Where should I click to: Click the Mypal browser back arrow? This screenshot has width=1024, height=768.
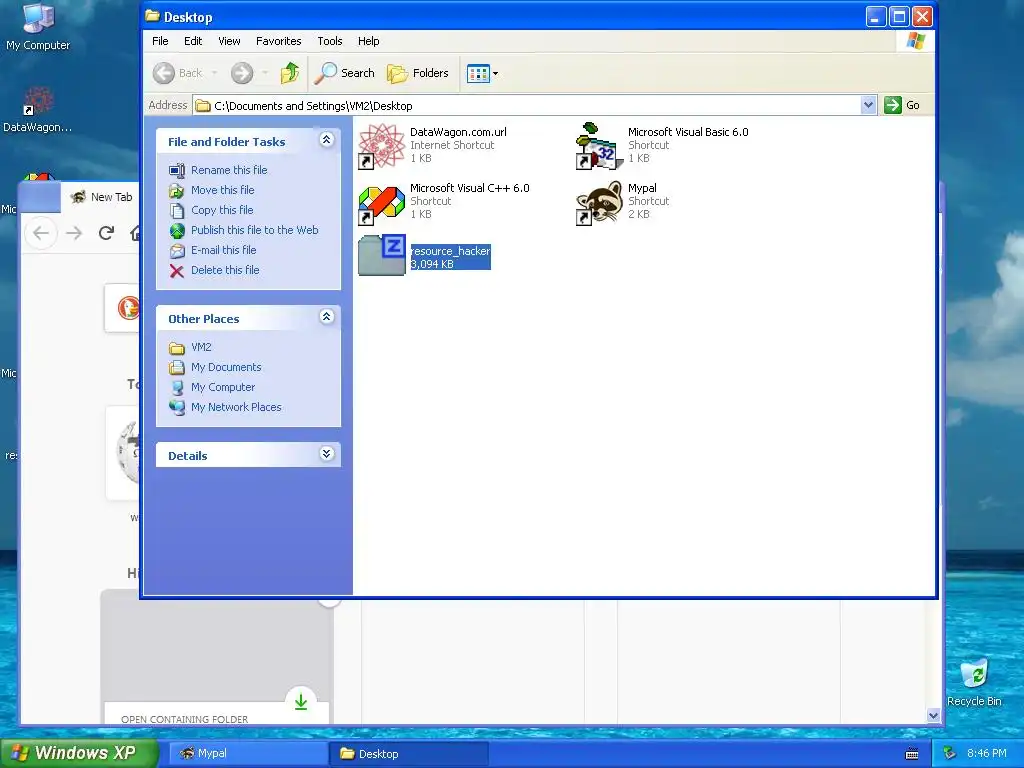(x=41, y=233)
